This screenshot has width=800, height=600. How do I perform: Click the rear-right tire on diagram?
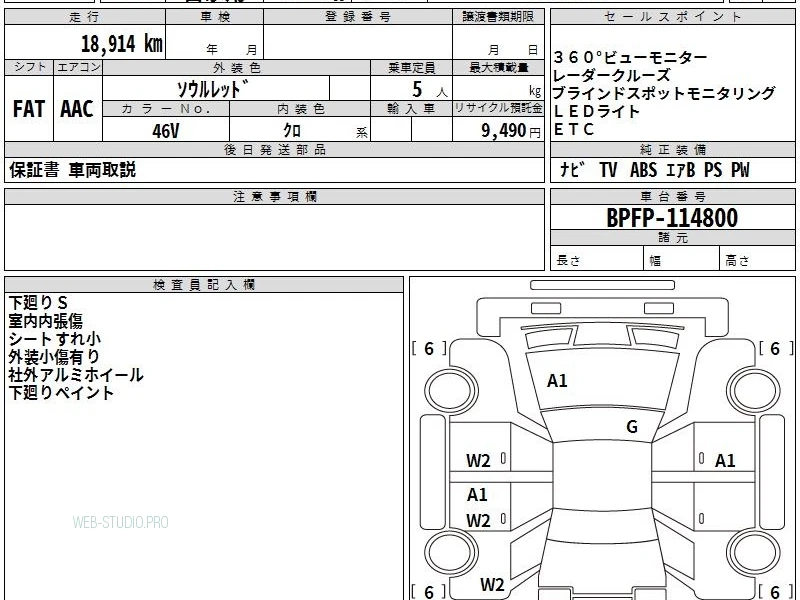754,553
